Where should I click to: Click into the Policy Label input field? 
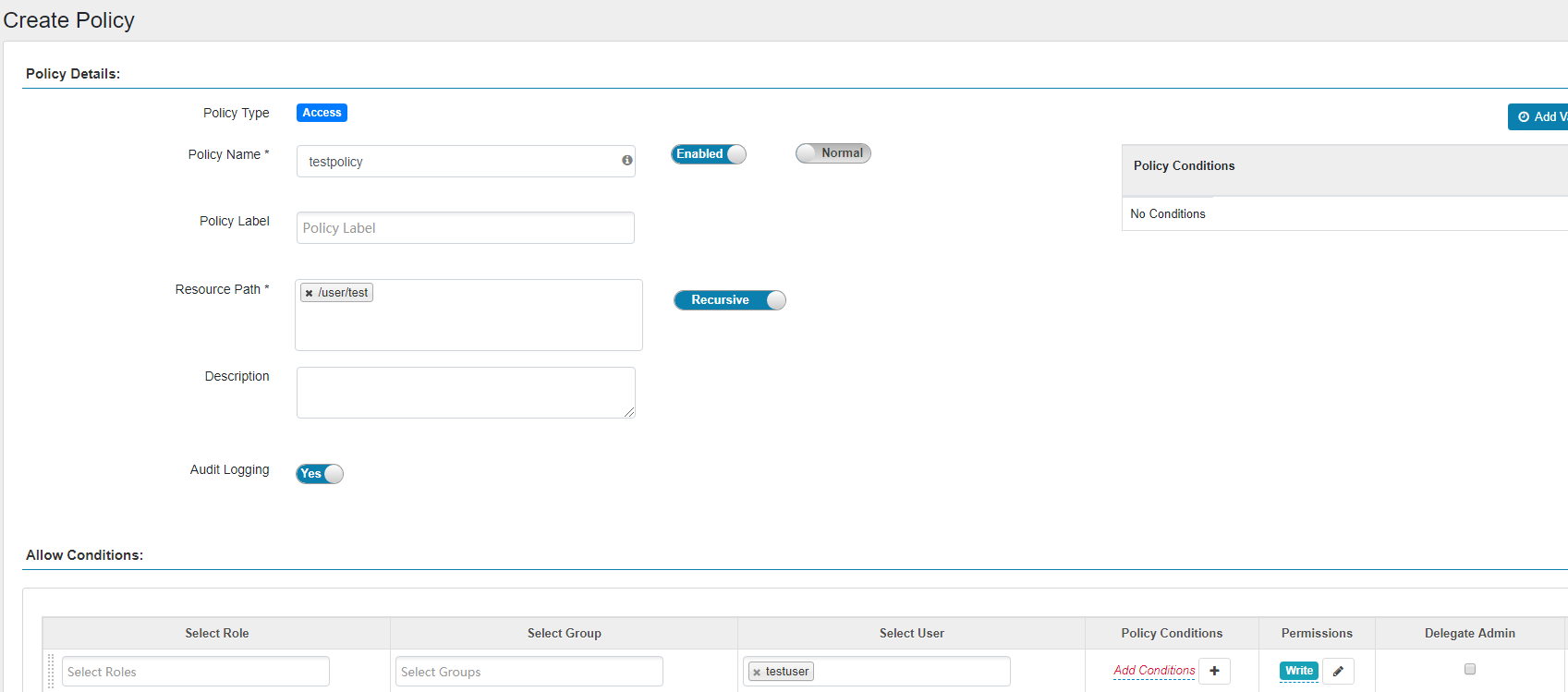click(x=465, y=228)
